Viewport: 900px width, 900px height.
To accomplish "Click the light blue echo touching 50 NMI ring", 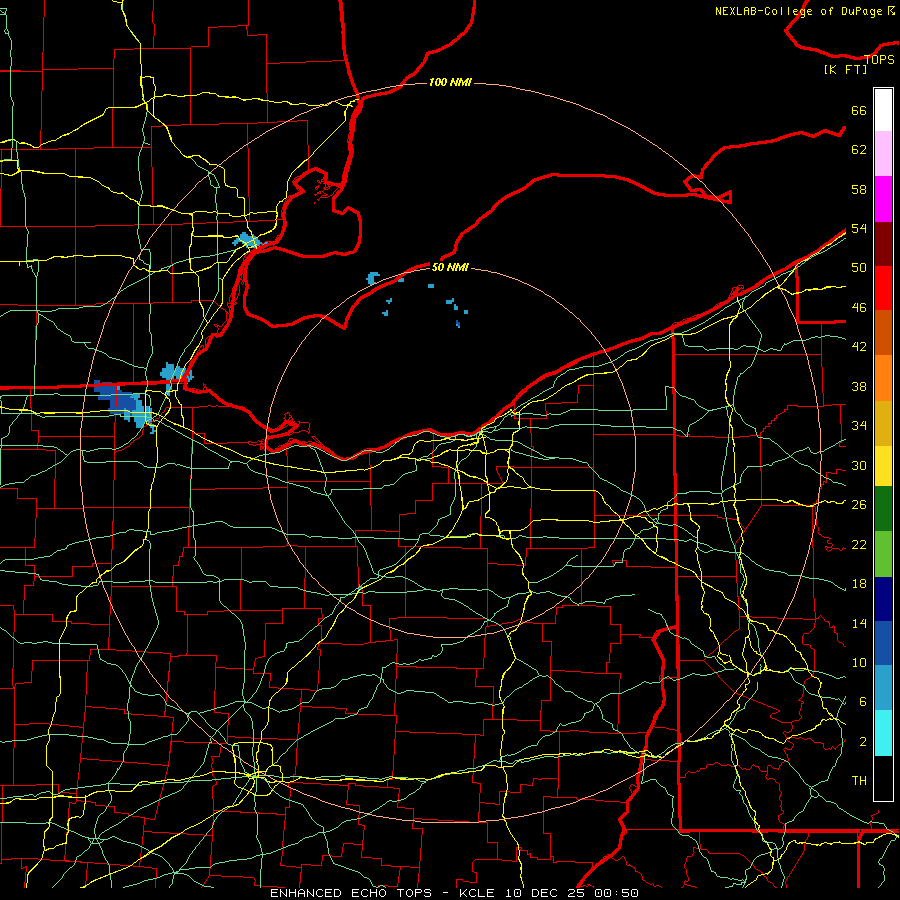I will pyautogui.click(x=373, y=279).
